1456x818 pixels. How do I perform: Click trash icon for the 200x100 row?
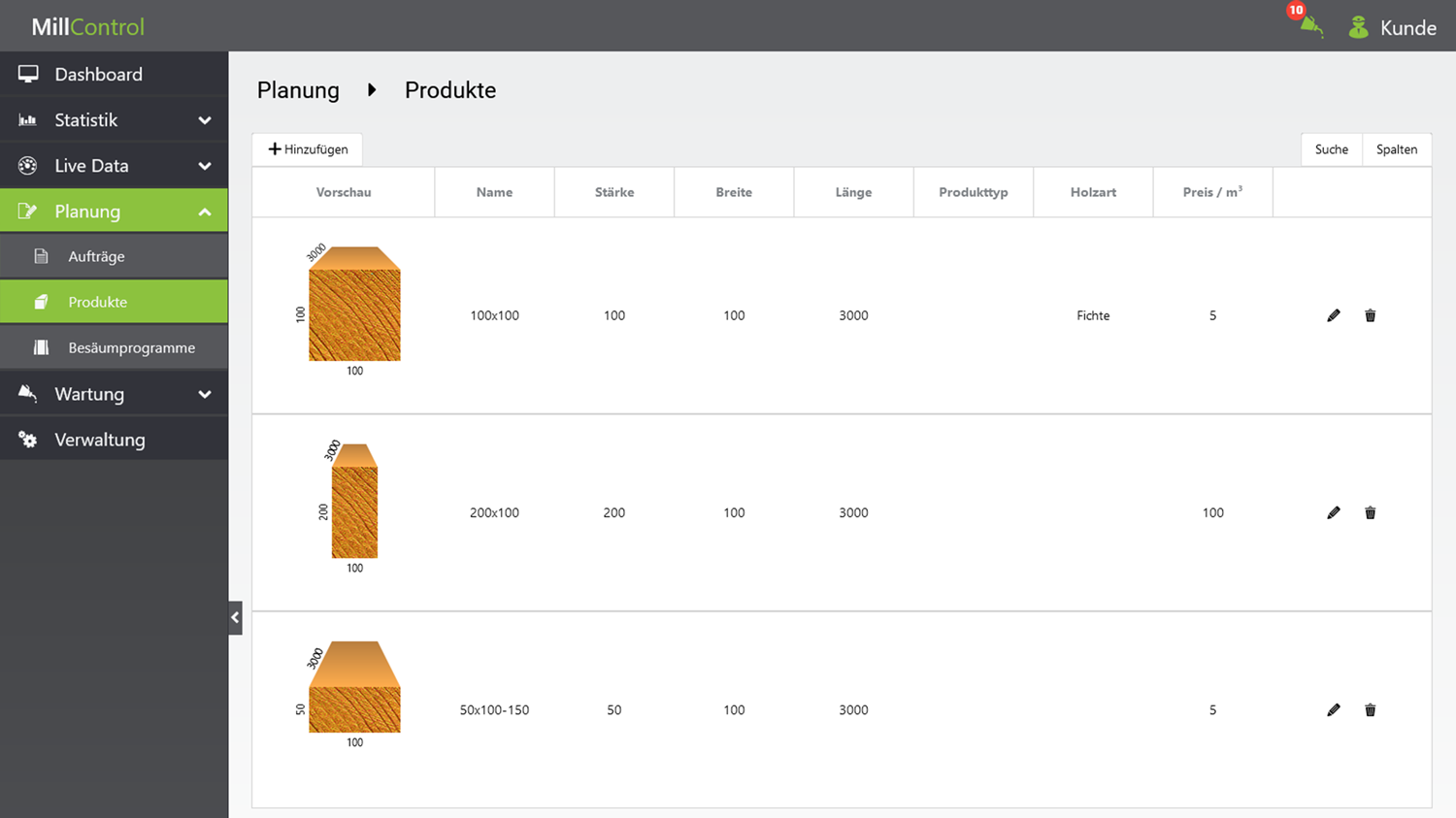tap(1370, 512)
